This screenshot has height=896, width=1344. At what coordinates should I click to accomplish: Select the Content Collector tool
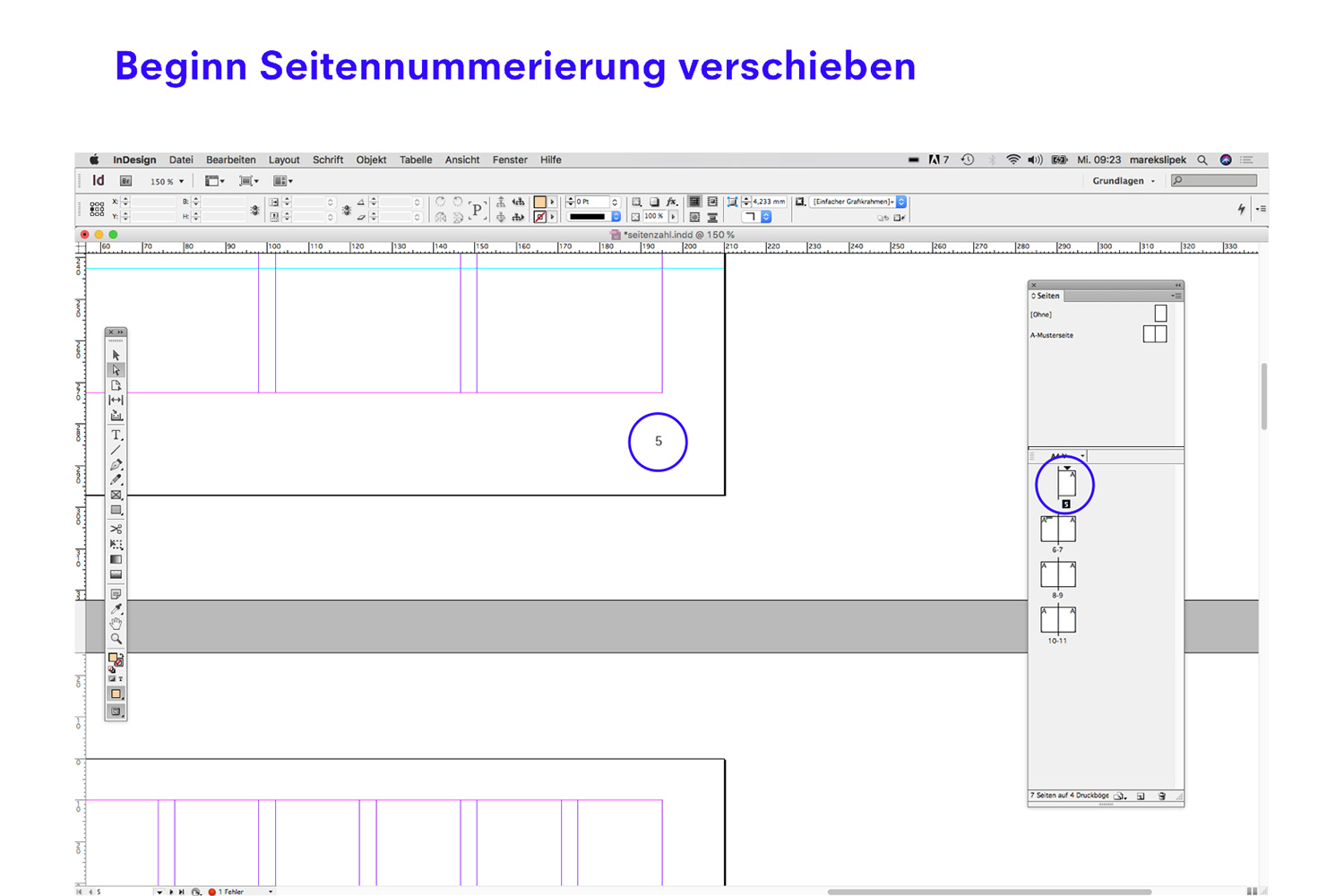[116, 416]
